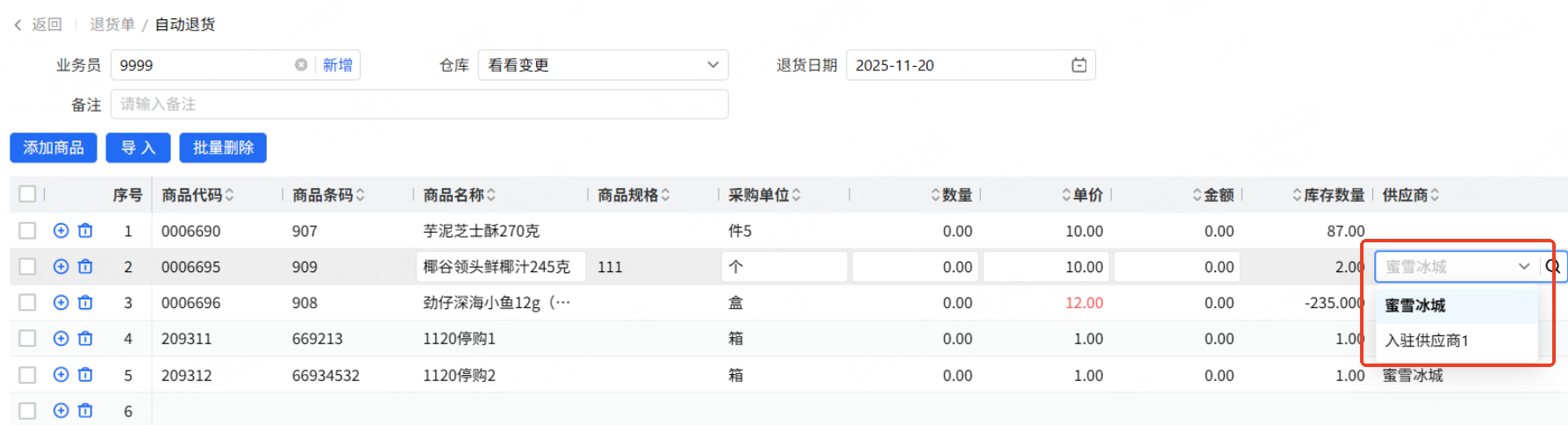1568x425 pixels.
Task: Clear the 业务员 field with the X icon
Action: (x=301, y=65)
